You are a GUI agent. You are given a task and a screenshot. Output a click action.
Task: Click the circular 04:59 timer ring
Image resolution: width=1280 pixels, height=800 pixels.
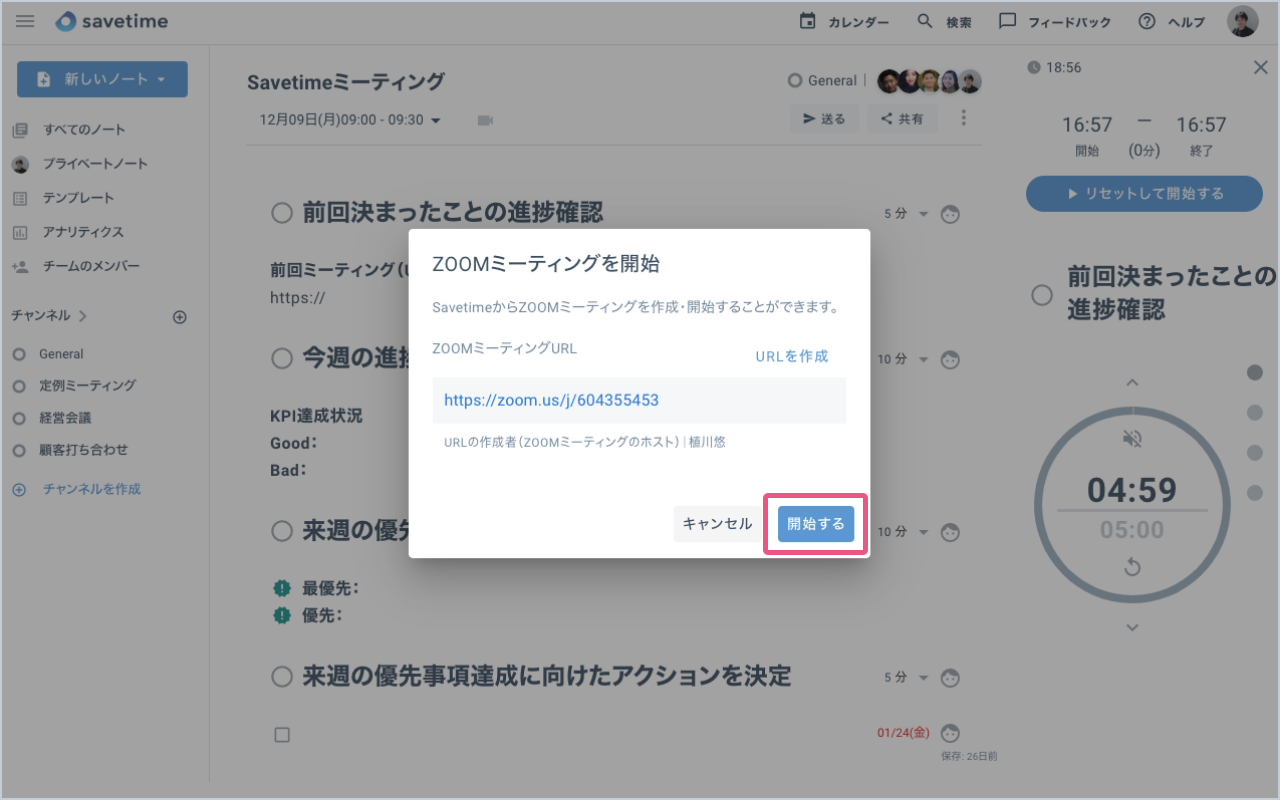point(1132,503)
